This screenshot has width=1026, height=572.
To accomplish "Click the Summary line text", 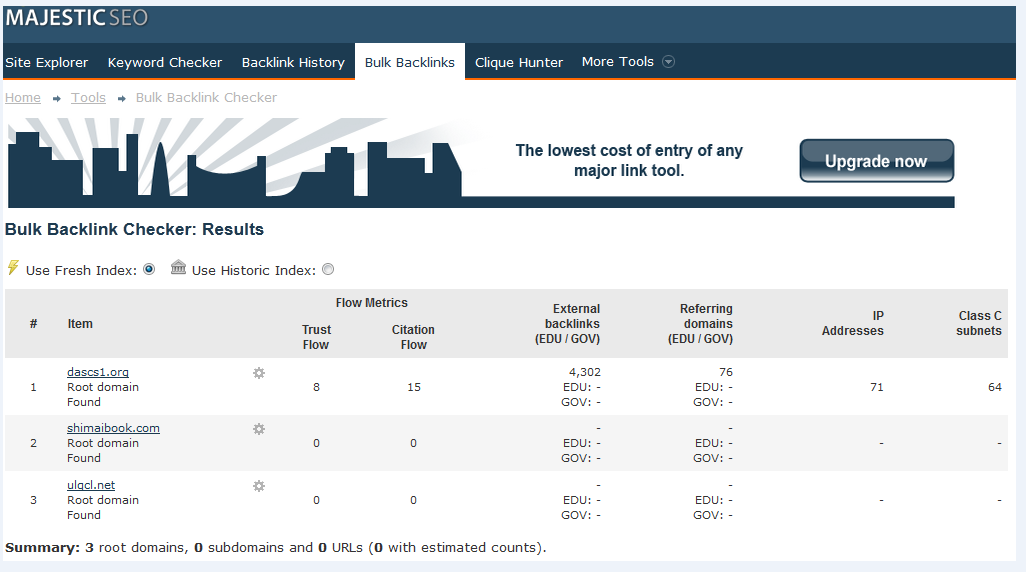I will point(275,547).
